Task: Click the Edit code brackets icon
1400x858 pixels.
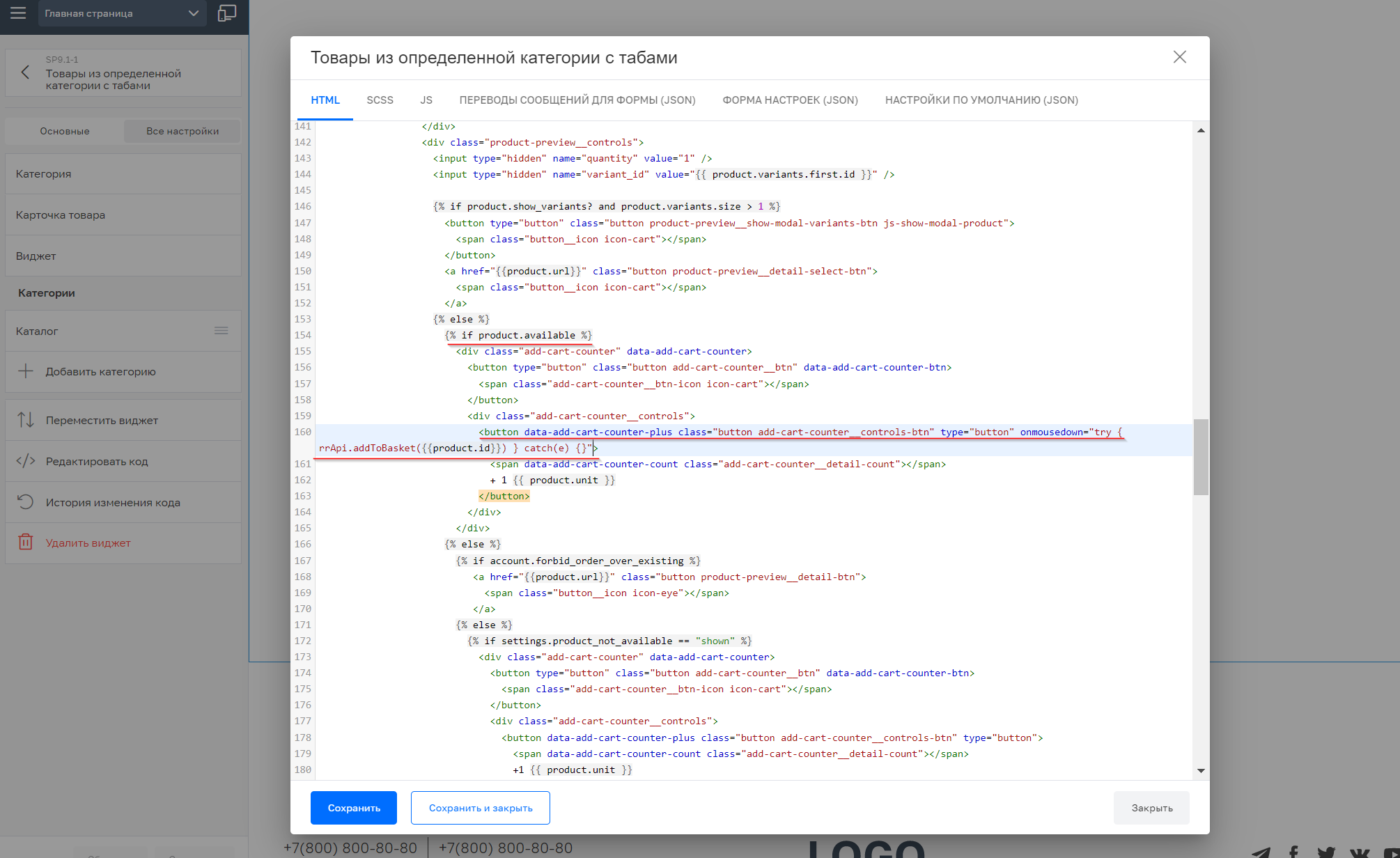Action: coord(26,461)
